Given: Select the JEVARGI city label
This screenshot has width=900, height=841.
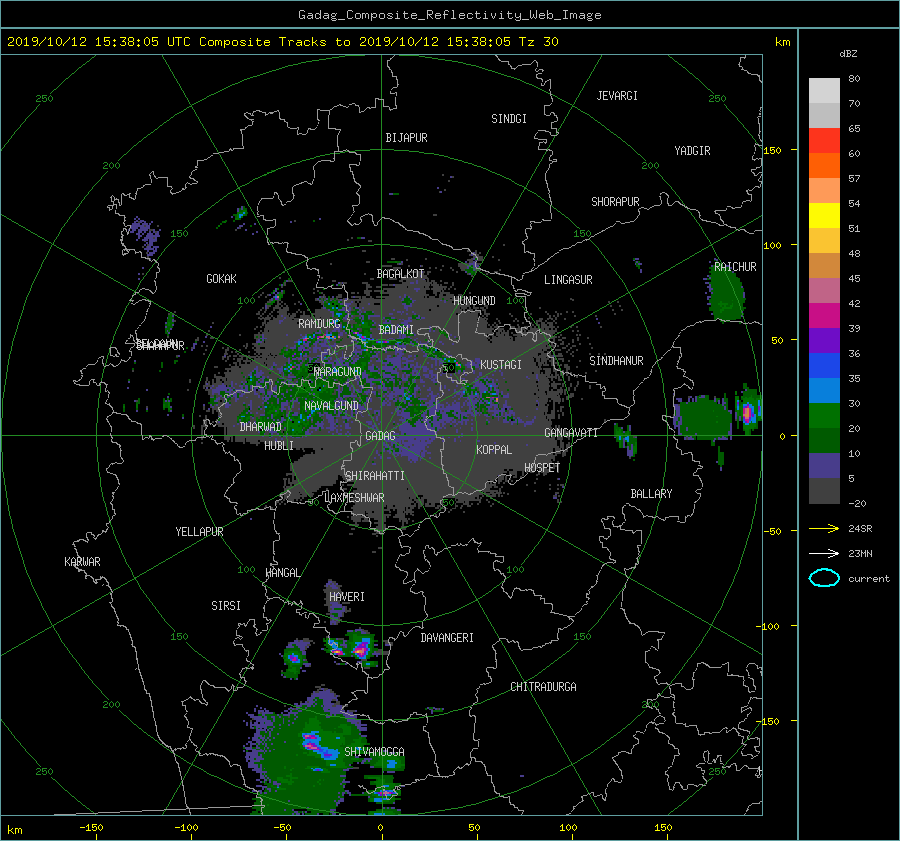Looking at the screenshot, I should 617,96.
